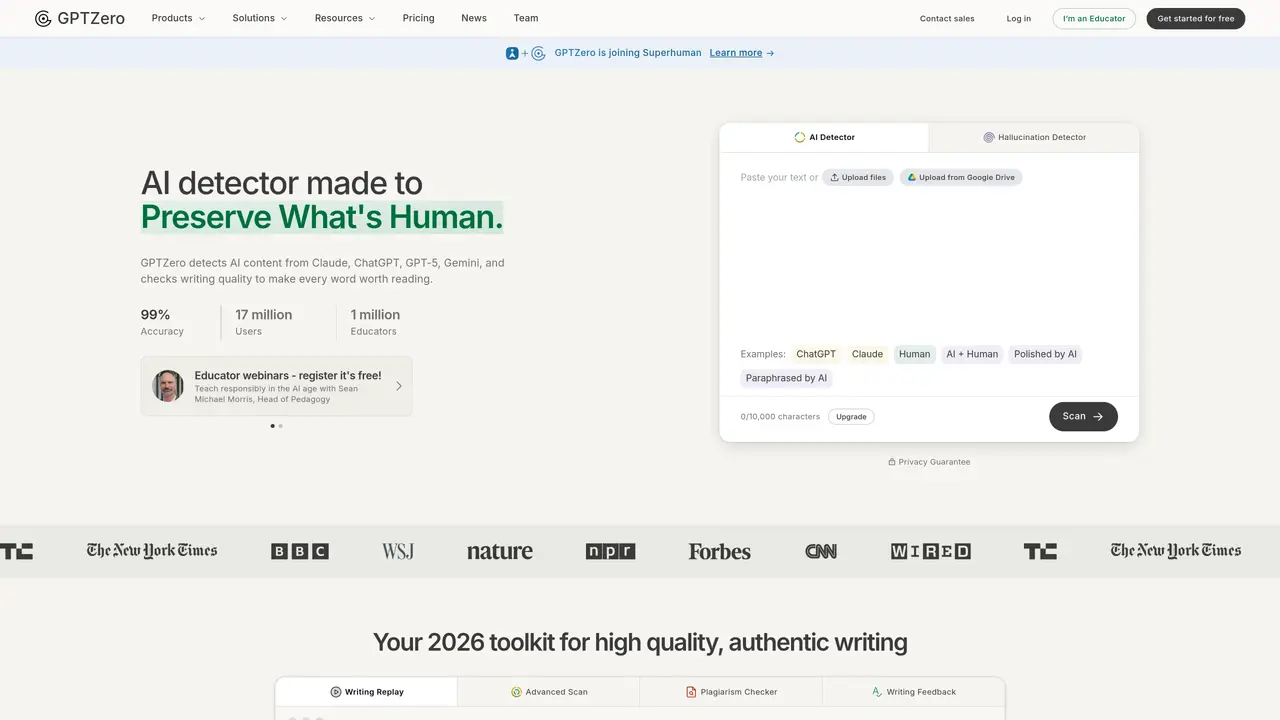The width and height of the screenshot is (1280, 720).
Task: Choose Upload from Google Drive
Action: click(x=961, y=177)
